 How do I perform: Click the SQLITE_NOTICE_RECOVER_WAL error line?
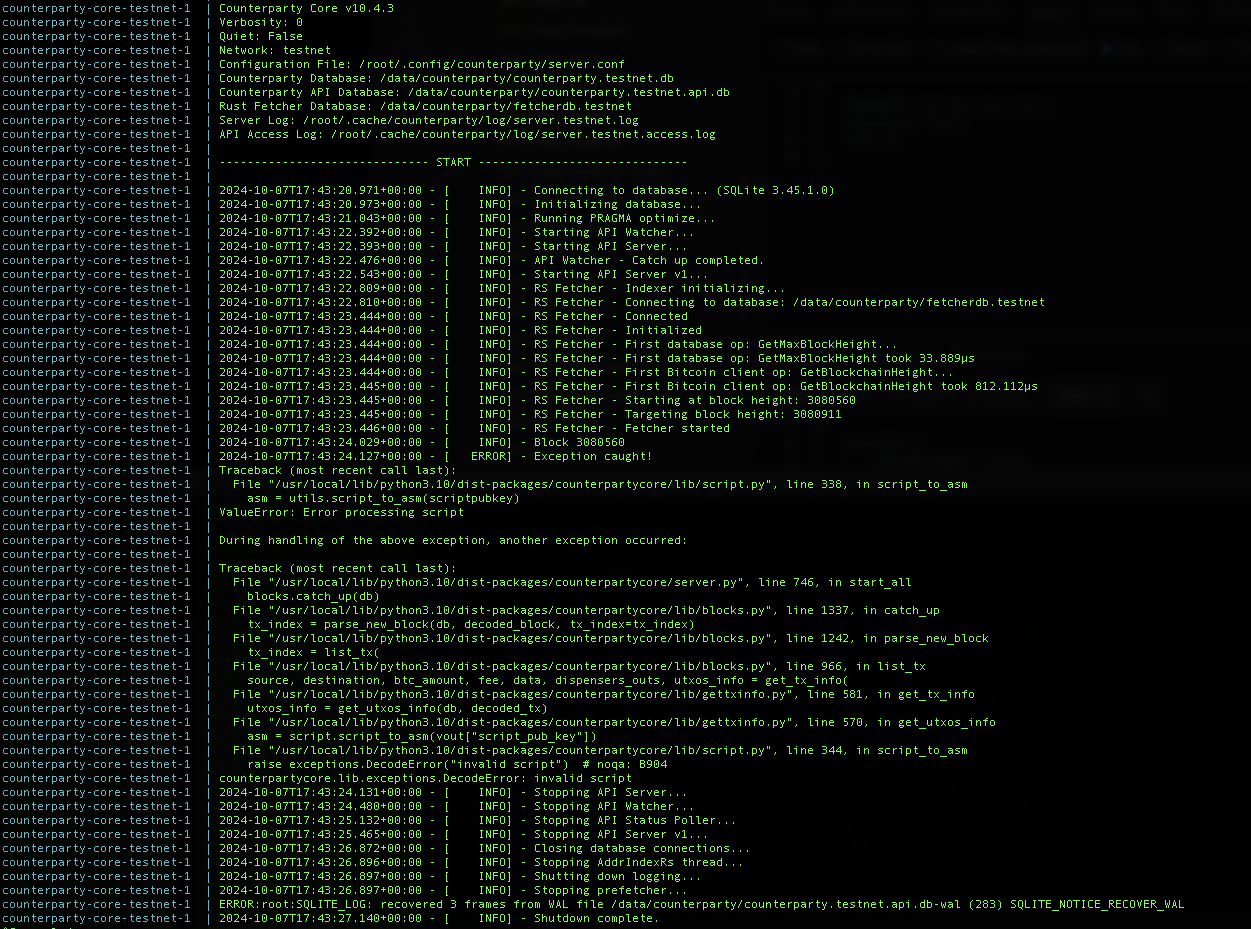(x=702, y=904)
